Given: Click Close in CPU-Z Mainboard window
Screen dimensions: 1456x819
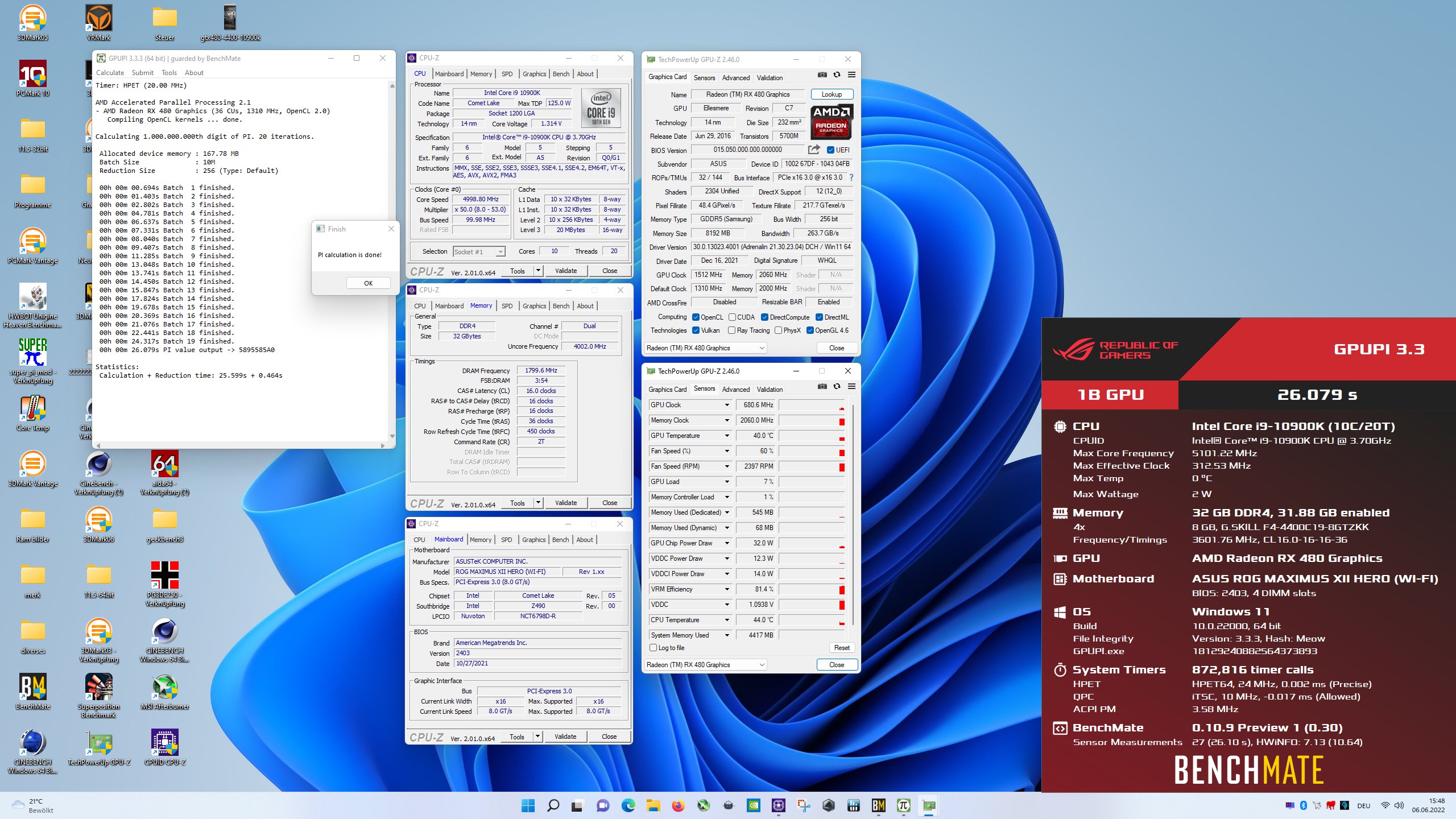Looking at the screenshot, I should [609, 737].
